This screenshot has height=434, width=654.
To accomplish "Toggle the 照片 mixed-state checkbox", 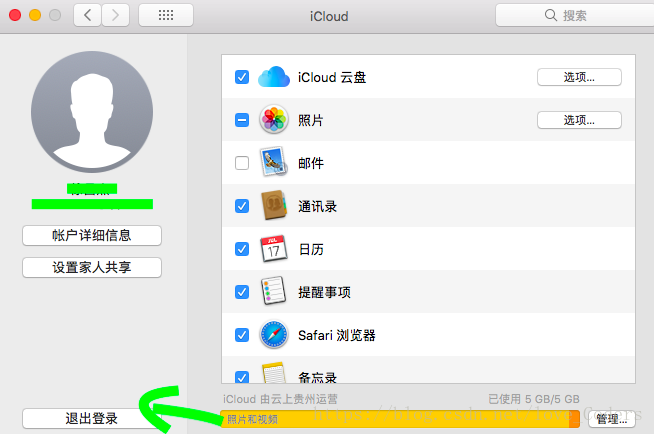I will 242,120.
